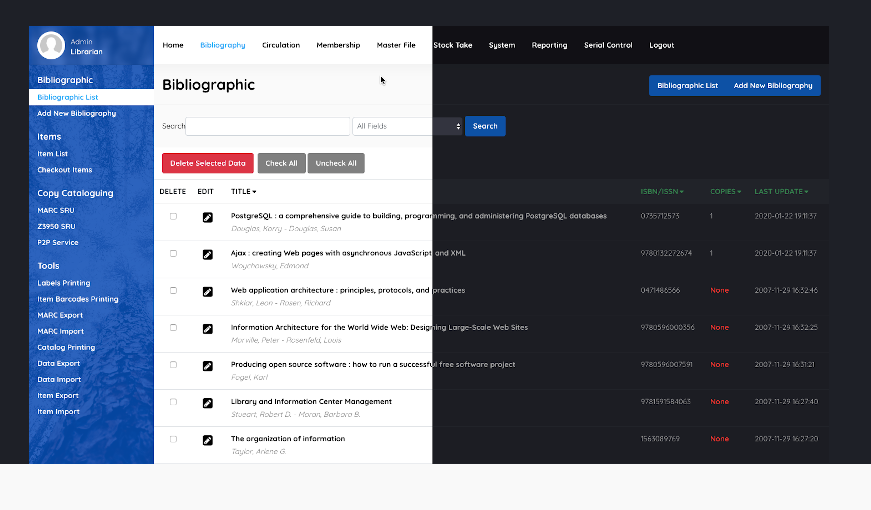This screenshot has width=871, height=510.
Task: Edit the Information Architecture for WWW record
Action: pos(208,329)
